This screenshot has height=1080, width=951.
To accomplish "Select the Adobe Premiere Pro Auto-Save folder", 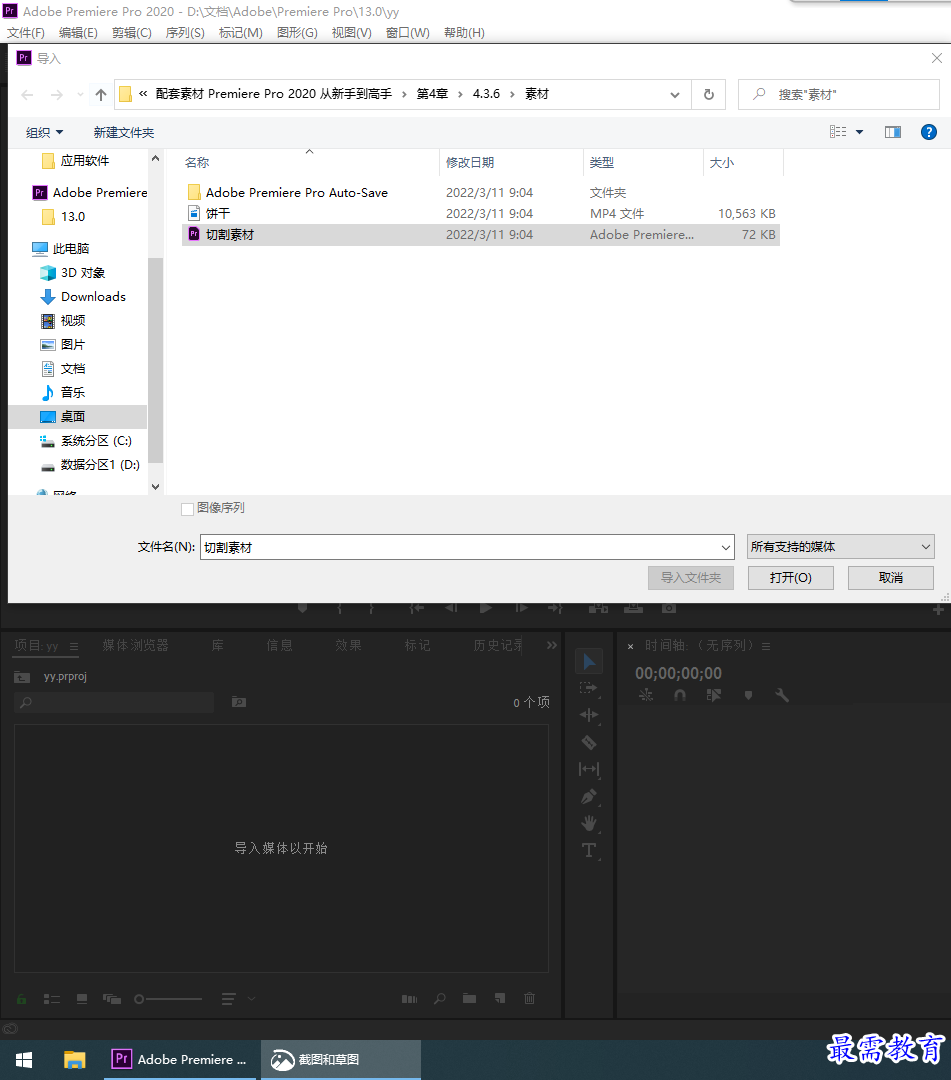I will coord(481,193).
